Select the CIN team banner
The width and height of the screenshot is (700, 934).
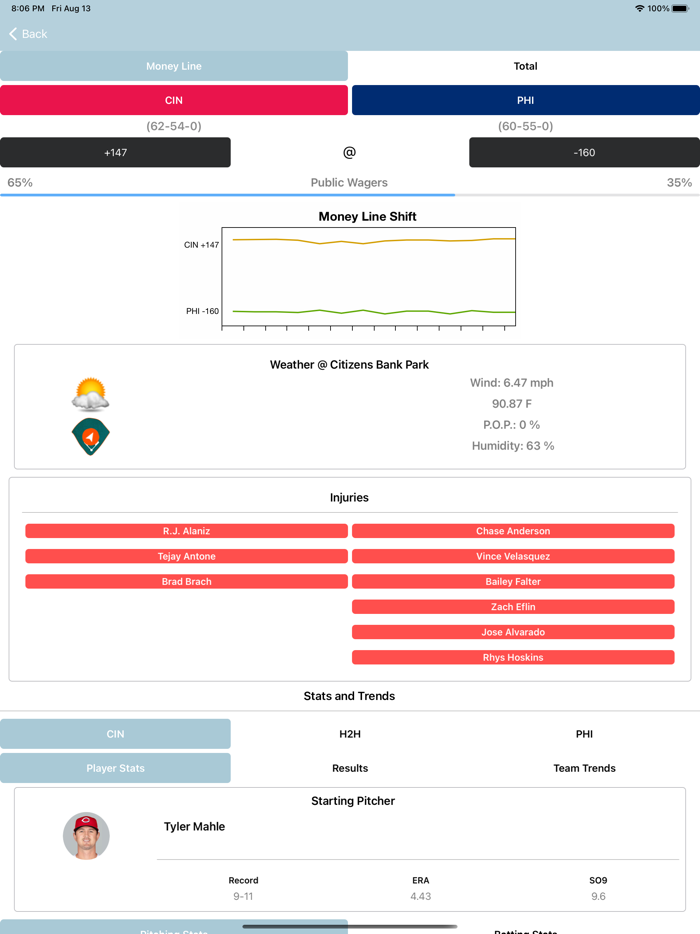(x=174, y=100)
